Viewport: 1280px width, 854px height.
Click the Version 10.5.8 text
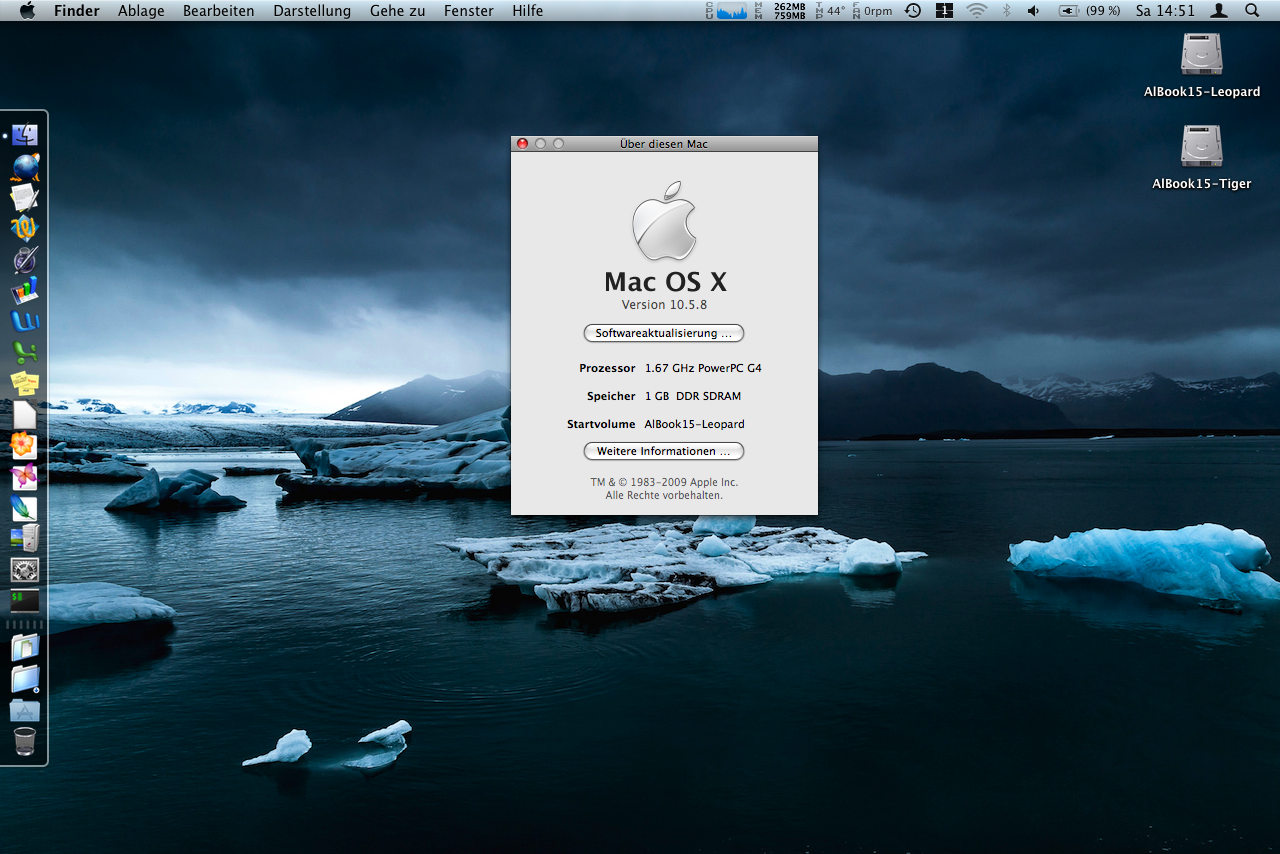click(664, 305)
